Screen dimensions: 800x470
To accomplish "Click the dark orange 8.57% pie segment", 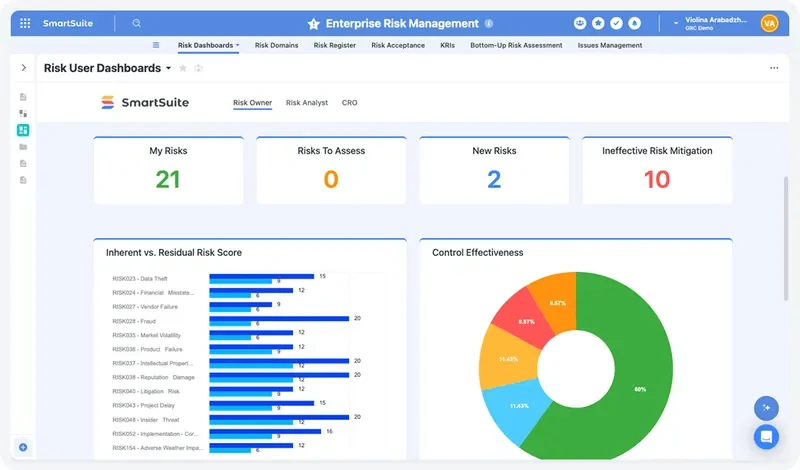I will 557,303.
